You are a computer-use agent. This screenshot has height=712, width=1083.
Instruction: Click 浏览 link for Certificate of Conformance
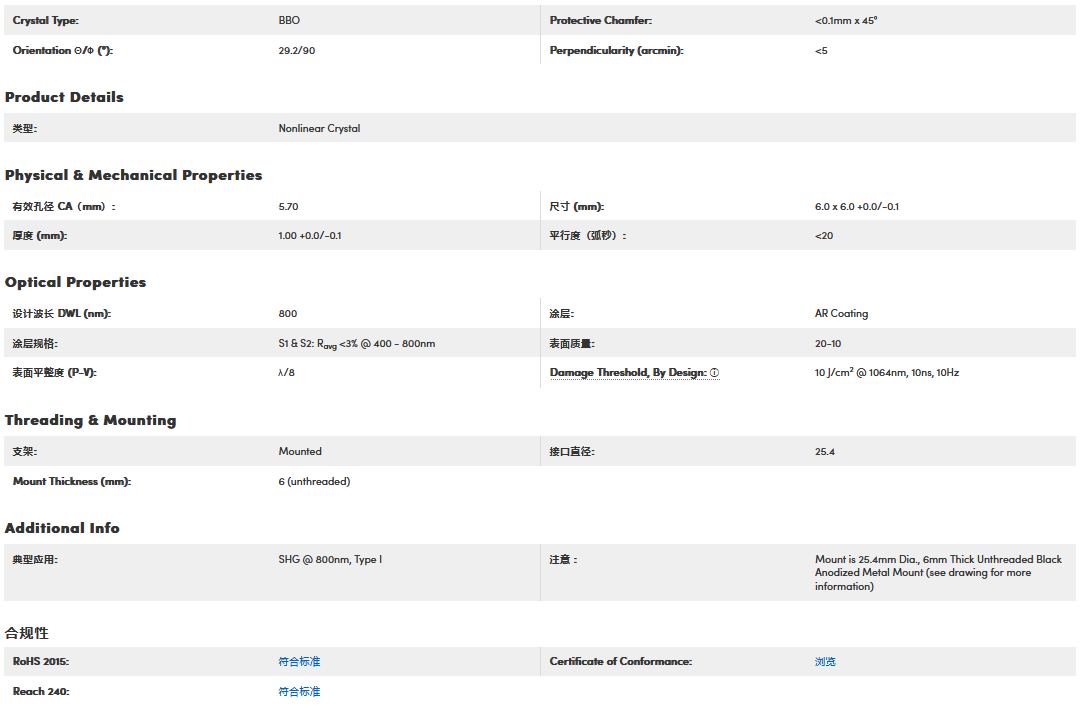tap(825, 662)
